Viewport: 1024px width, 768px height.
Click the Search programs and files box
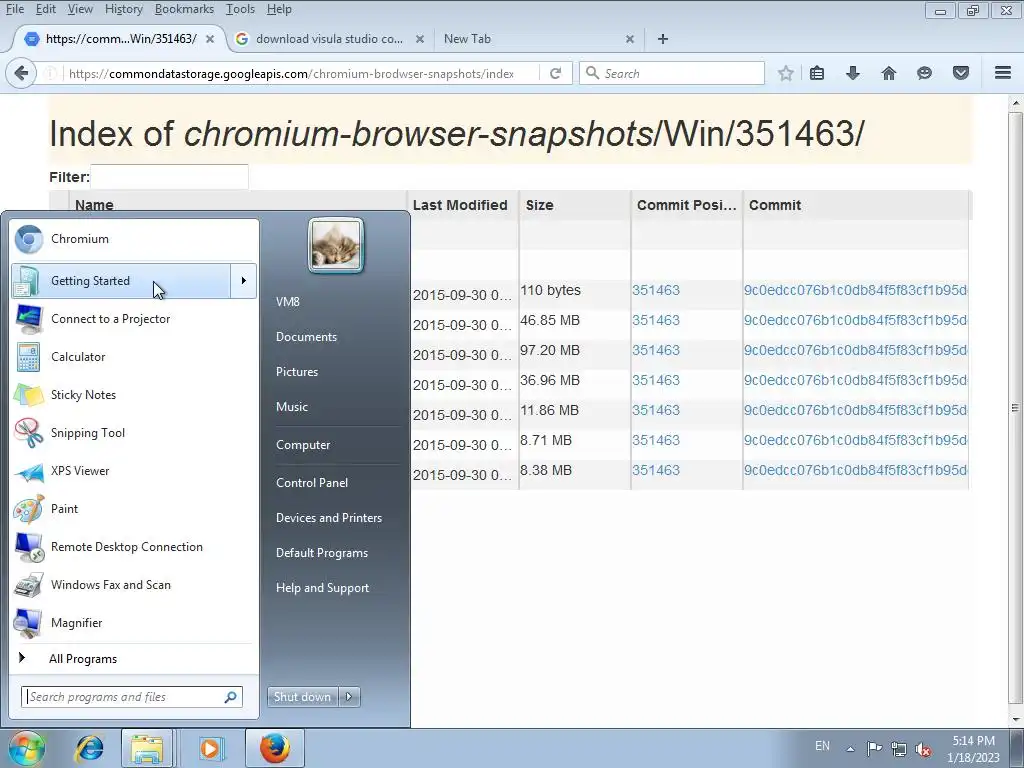click(131, 697)
